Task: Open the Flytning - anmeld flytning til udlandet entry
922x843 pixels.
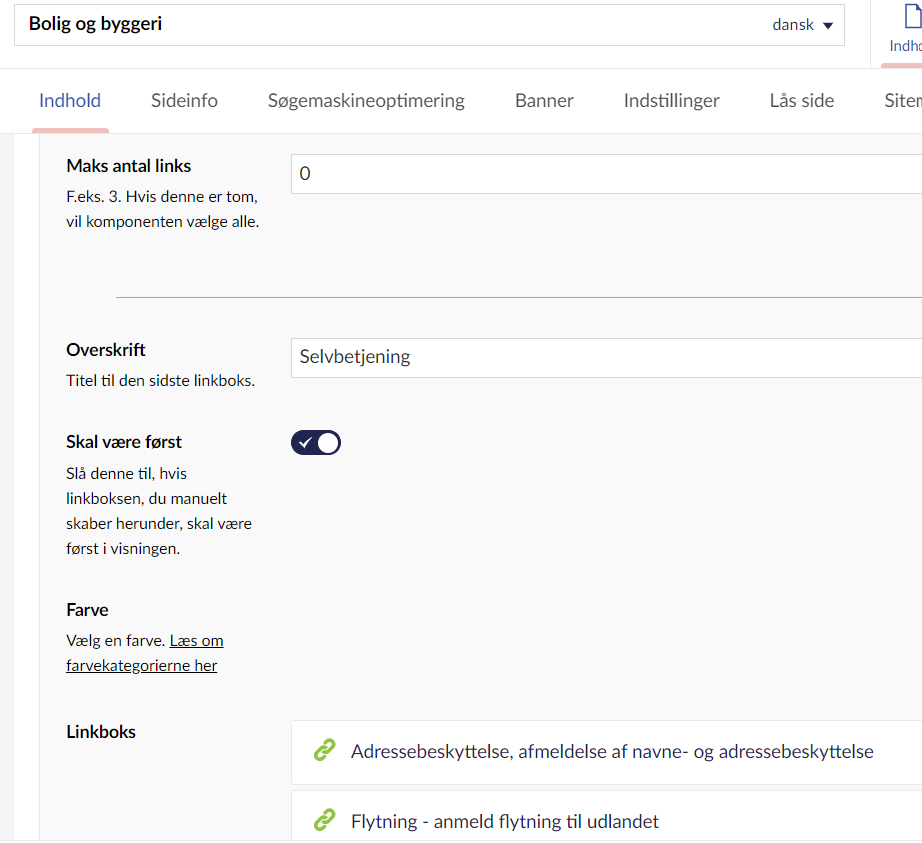Action: [x=505, y=821]
